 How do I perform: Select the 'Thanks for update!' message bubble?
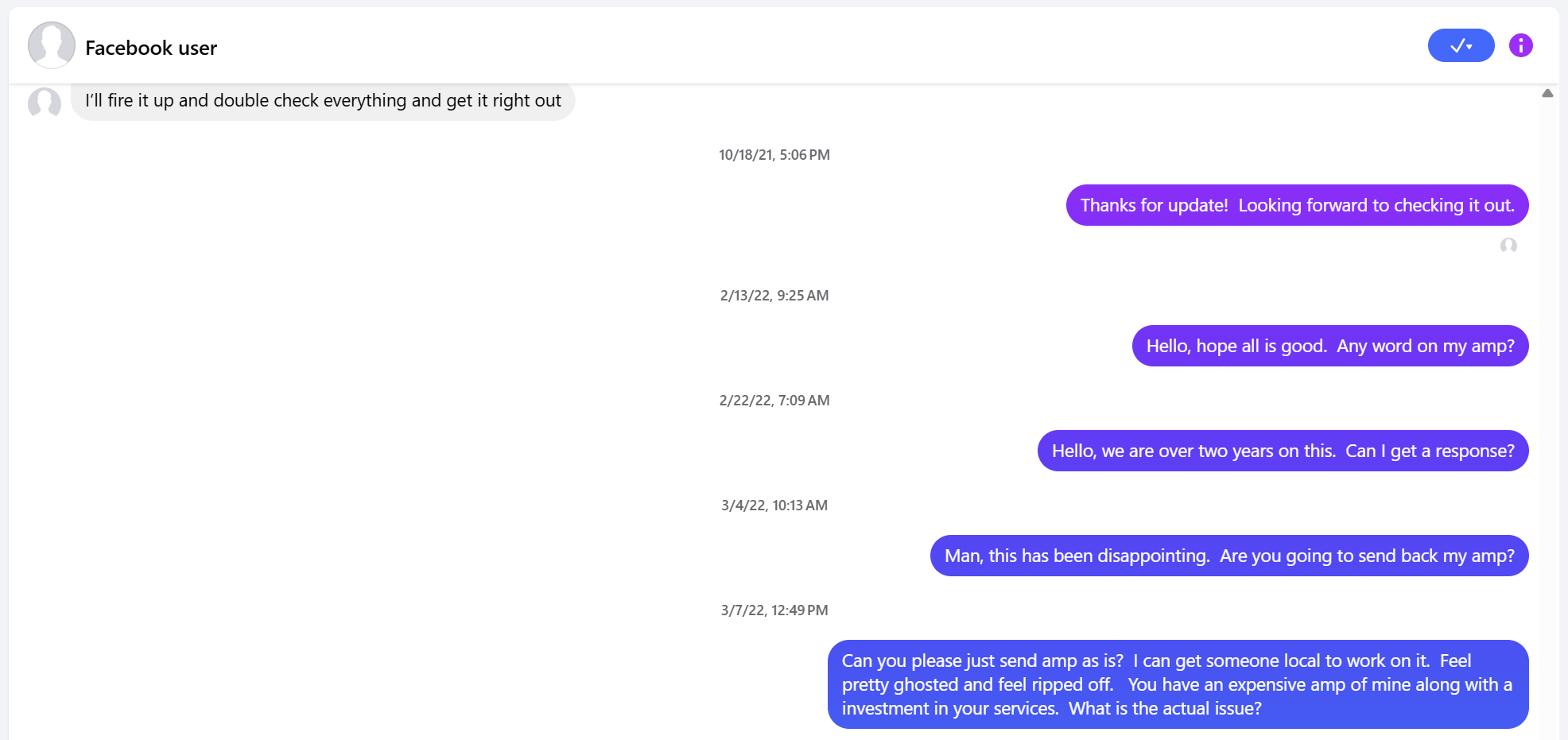[1297, 205]
